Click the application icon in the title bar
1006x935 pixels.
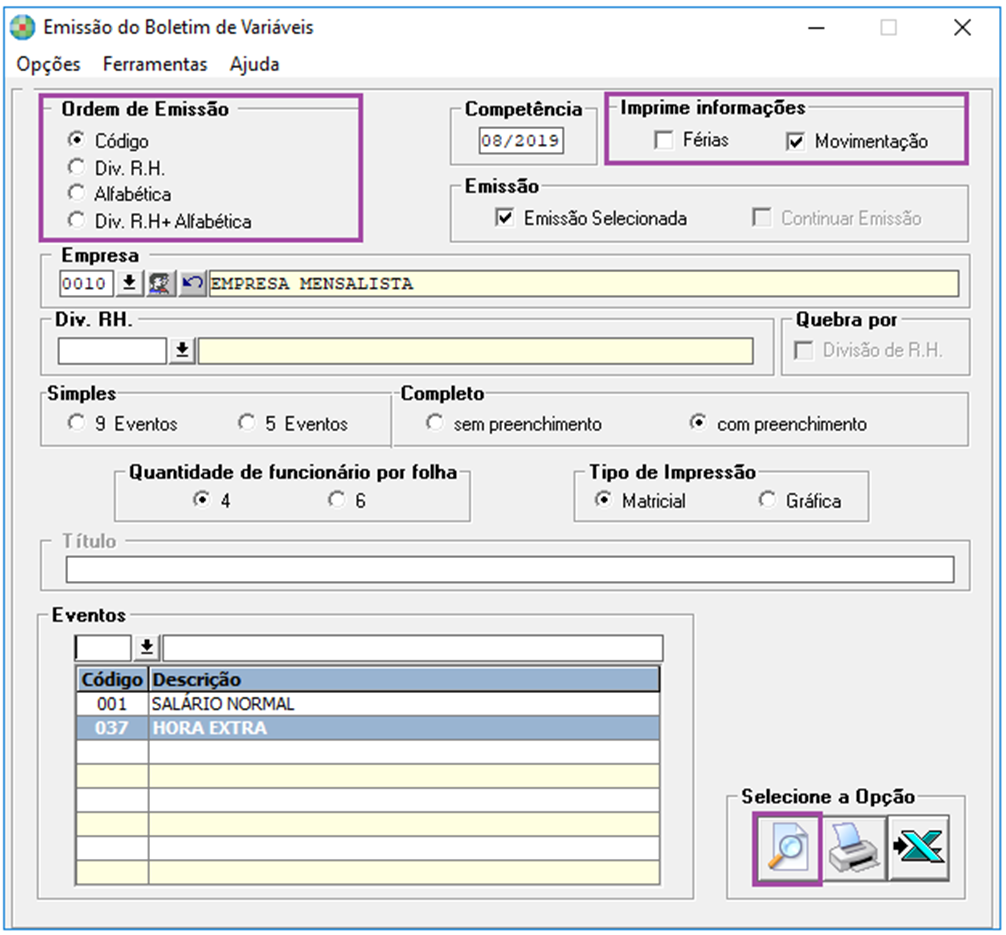click(x=22, y=28)
